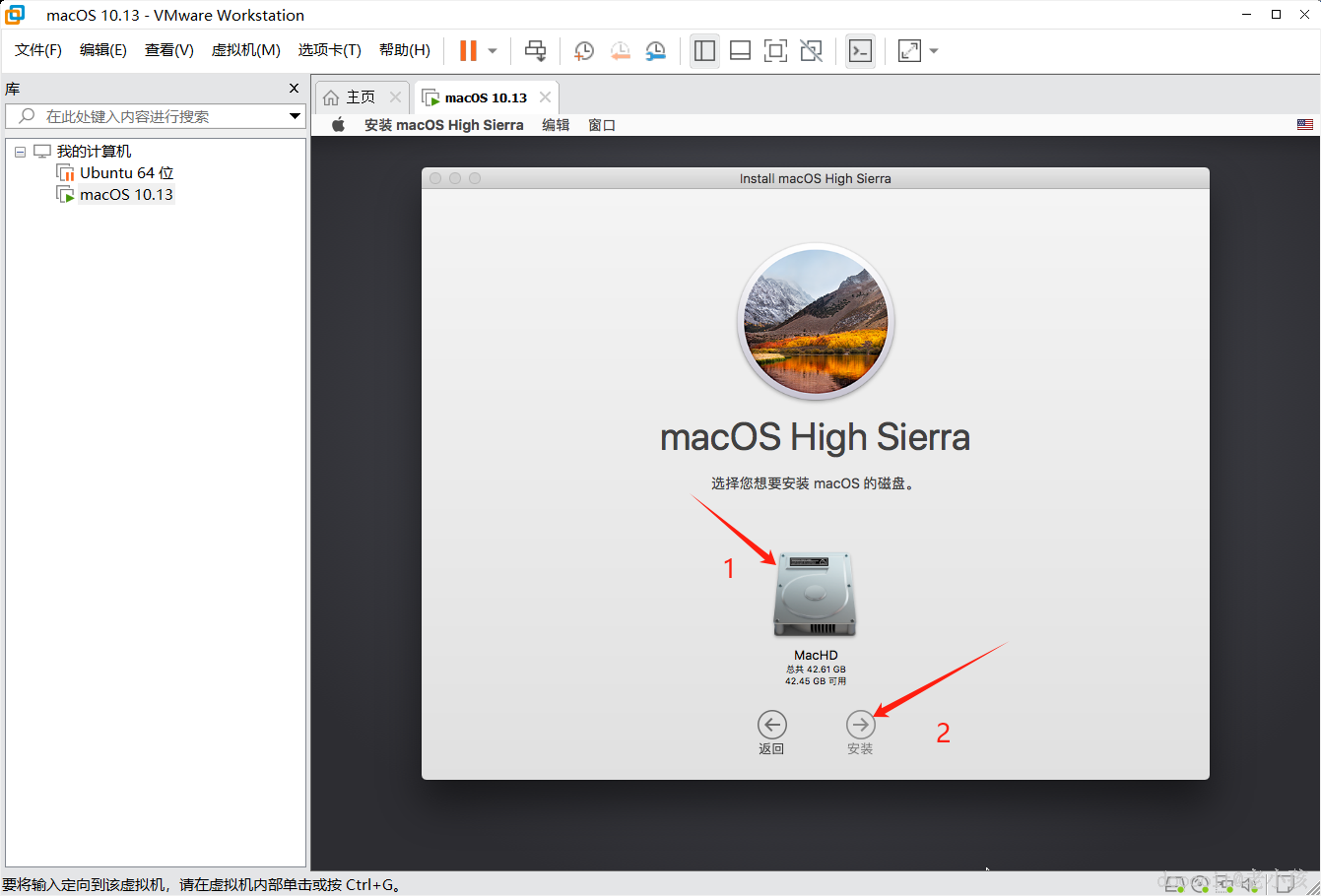
Task: Open the guest 窗口 menu
Action: (602, 125)
